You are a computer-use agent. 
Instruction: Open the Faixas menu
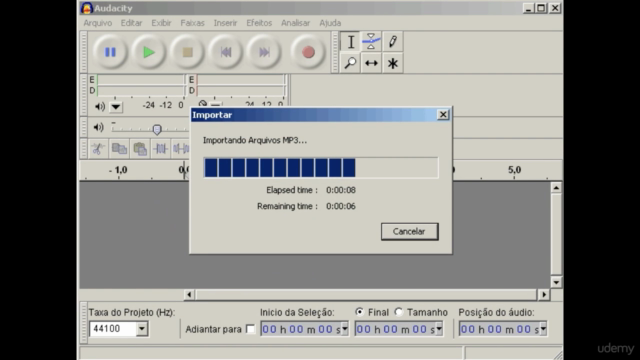click(192, 23)
